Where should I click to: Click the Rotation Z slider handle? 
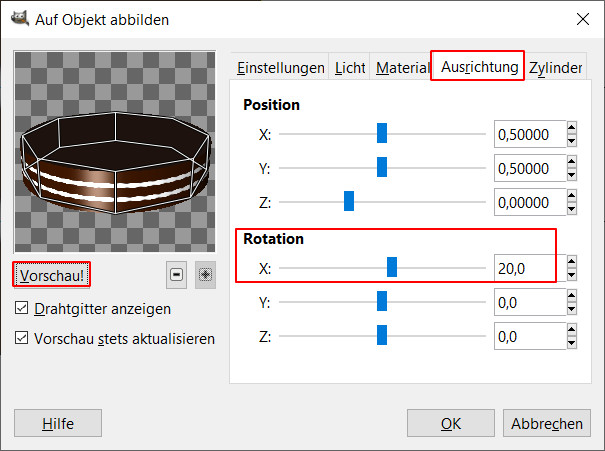tap(382, 335)
